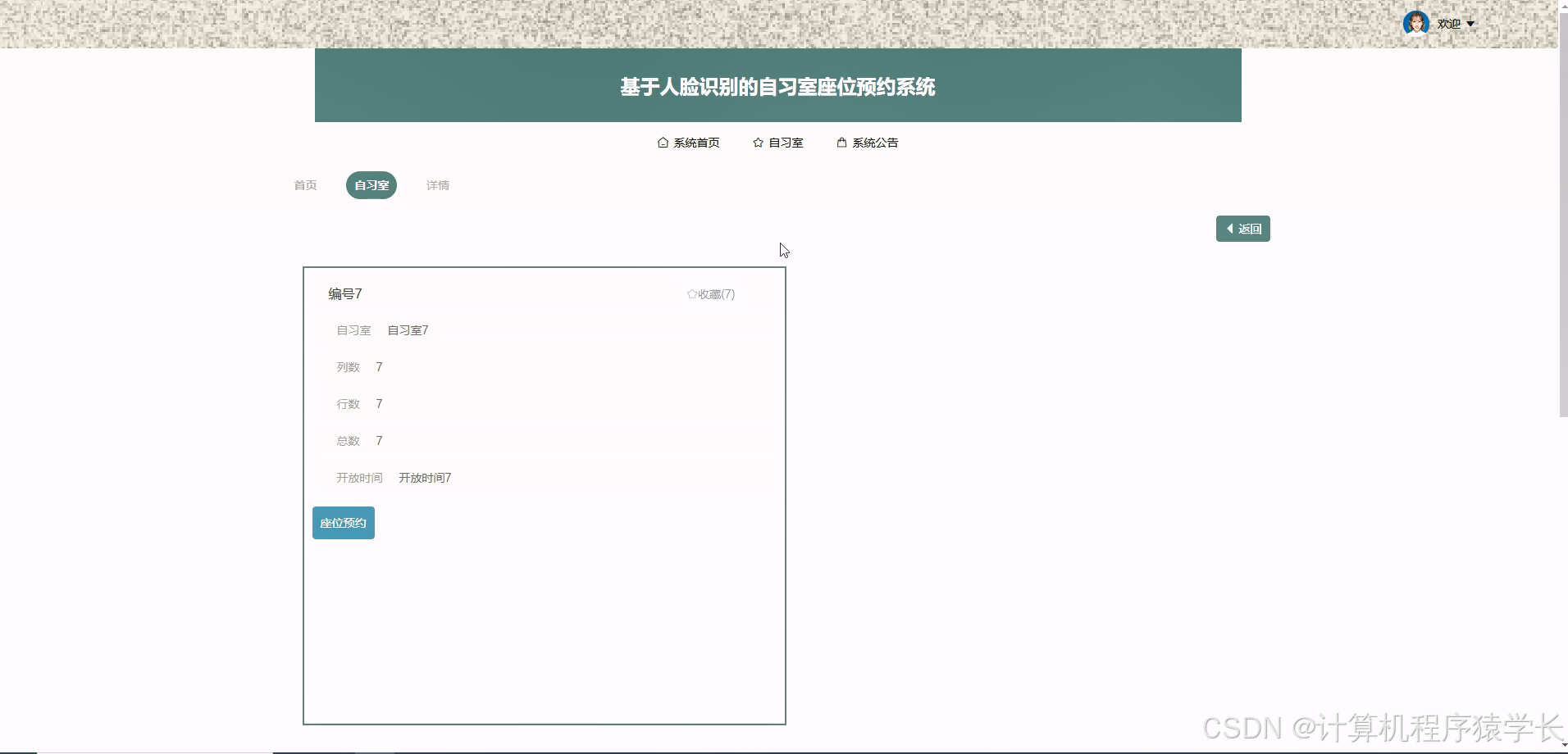1568x754 pixels.
Task: Click the left arrow icon in 返回 button
Action: pos(1229,229)
